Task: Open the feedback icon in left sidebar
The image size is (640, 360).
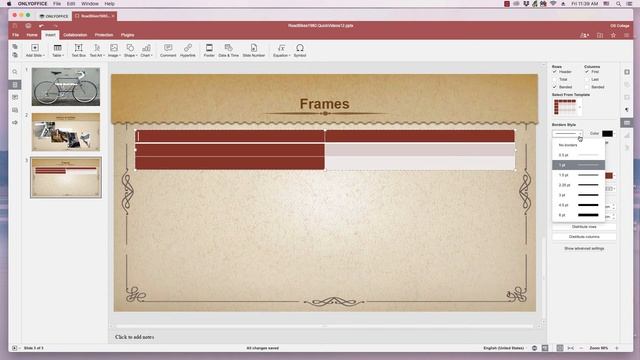Action: (15, 122)
